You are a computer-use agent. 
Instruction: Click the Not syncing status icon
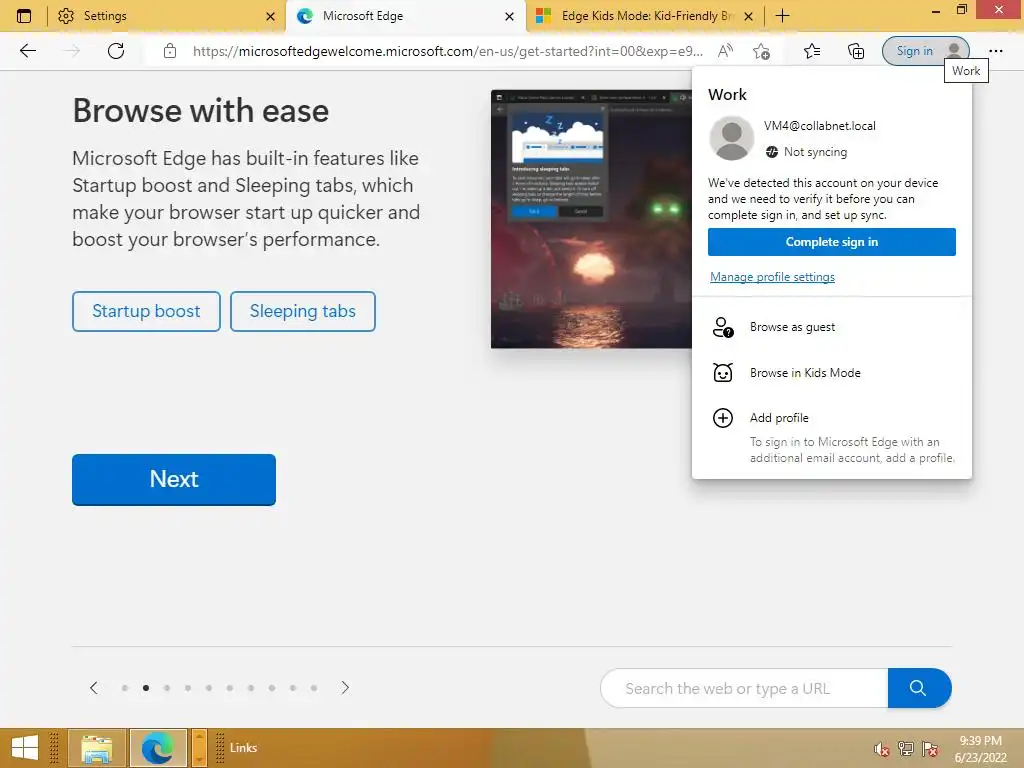point(771,152)
